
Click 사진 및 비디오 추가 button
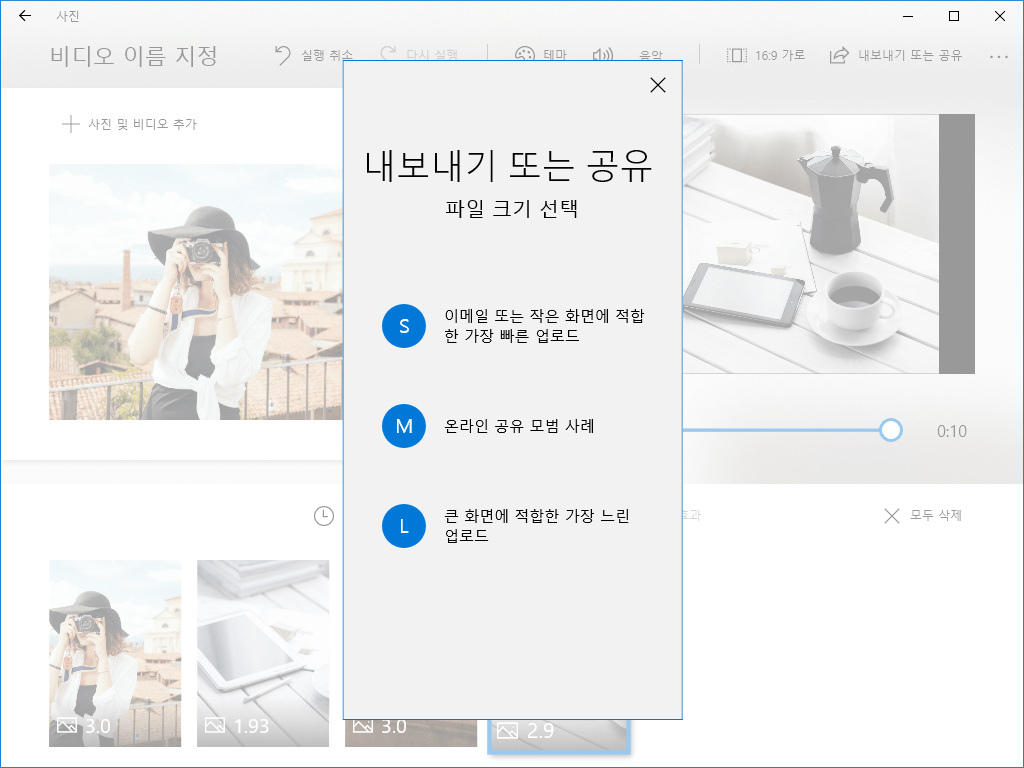(x=129, y=124)
